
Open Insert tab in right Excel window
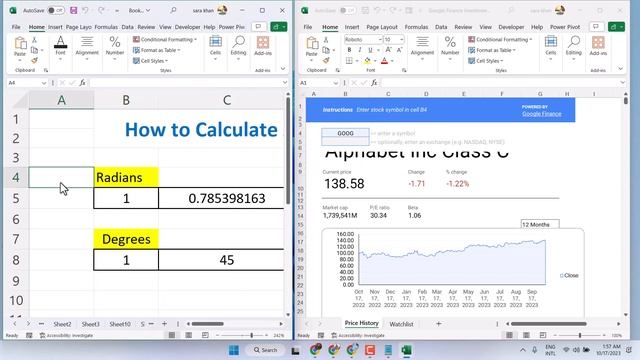point(352,27)
